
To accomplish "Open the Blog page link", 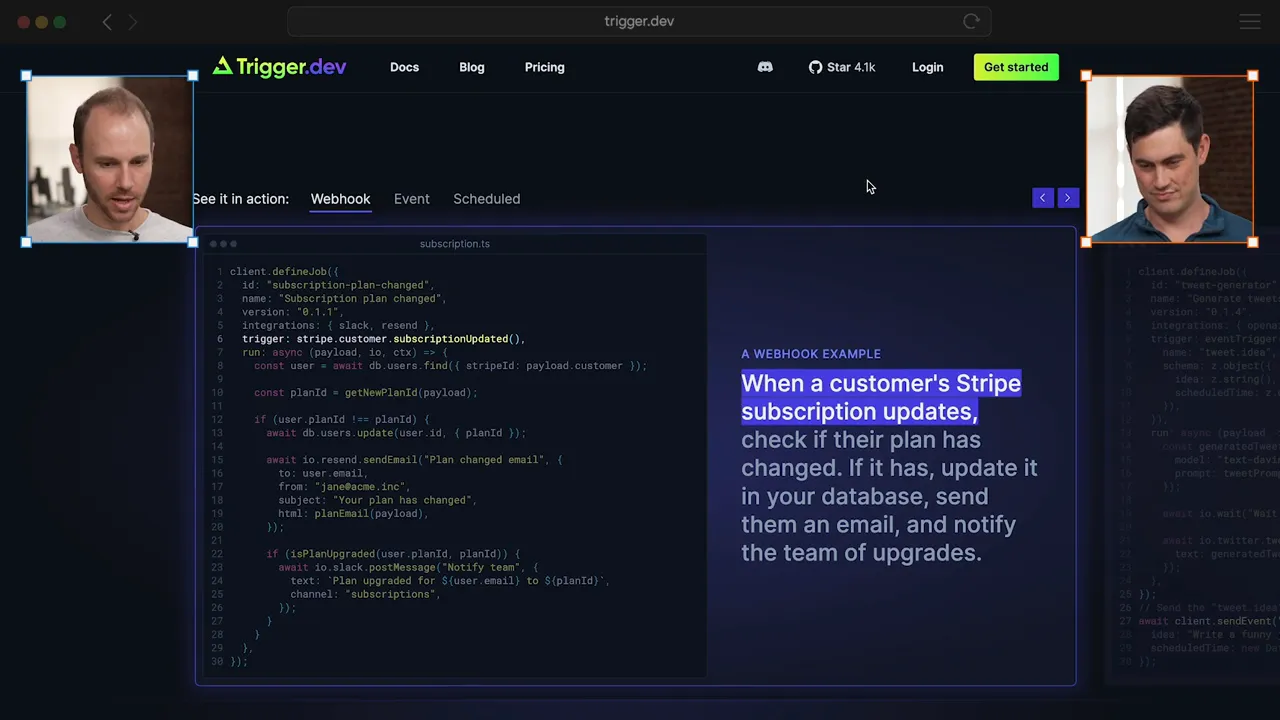I will 472,67.
